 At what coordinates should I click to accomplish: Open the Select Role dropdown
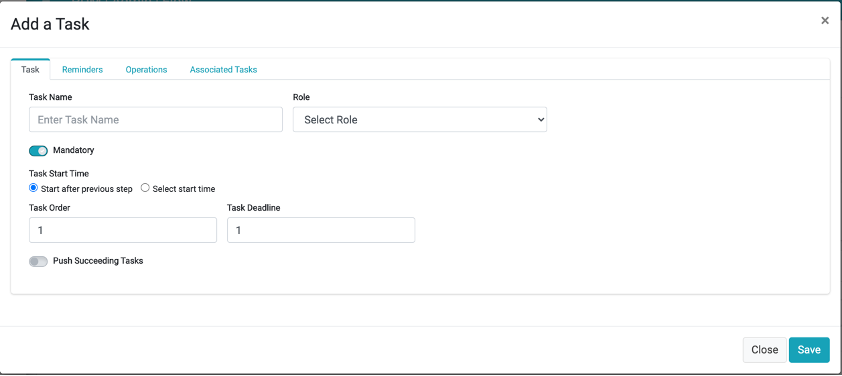click(x=419, y=119)
